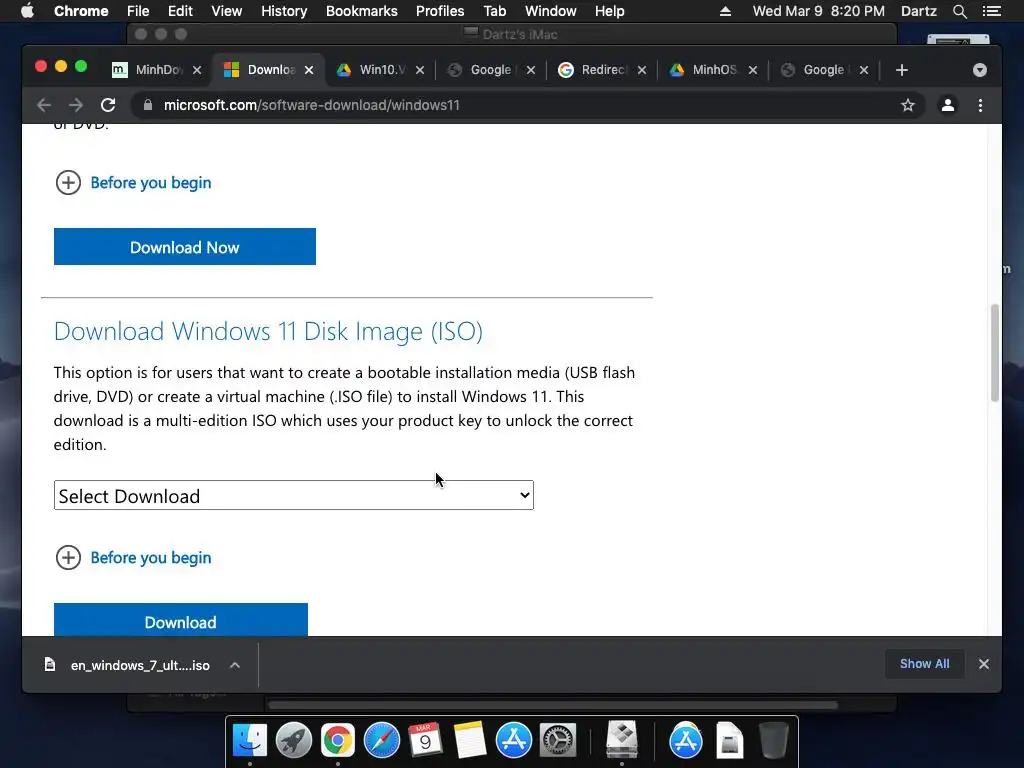Open Finder from the Dock

(250, 741)
